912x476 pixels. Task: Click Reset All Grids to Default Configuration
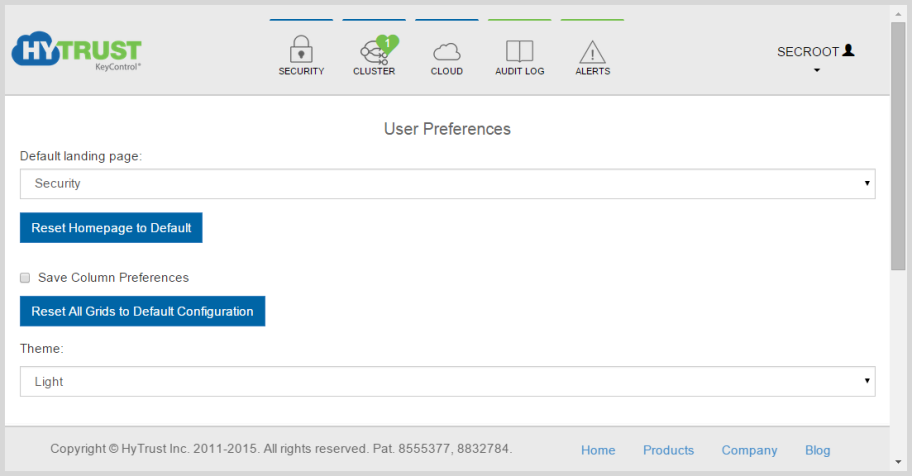click(142, 311)
